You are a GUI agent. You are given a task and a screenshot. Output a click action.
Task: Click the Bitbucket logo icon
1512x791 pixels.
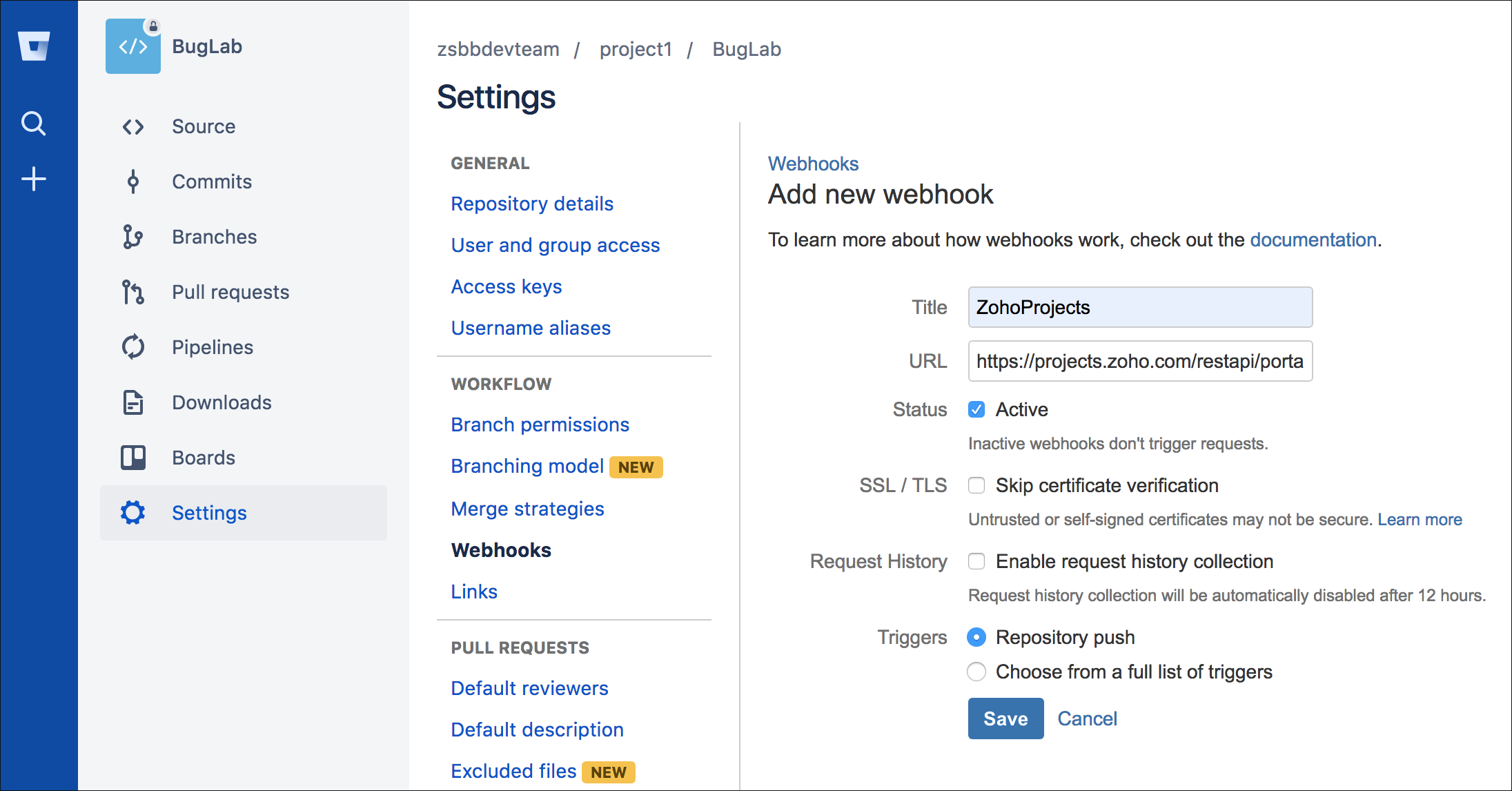[34, 46]
